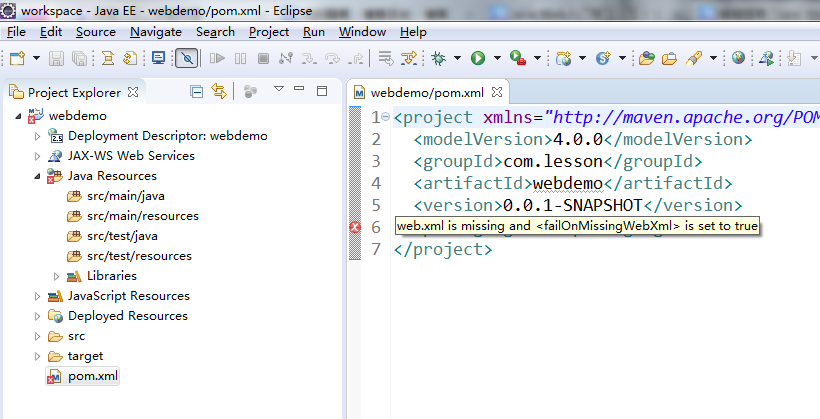Click the debug Terminate stop icon
The width and height of the screenshot is (820, 419).
pyautogui.click(x=263, y=58)
